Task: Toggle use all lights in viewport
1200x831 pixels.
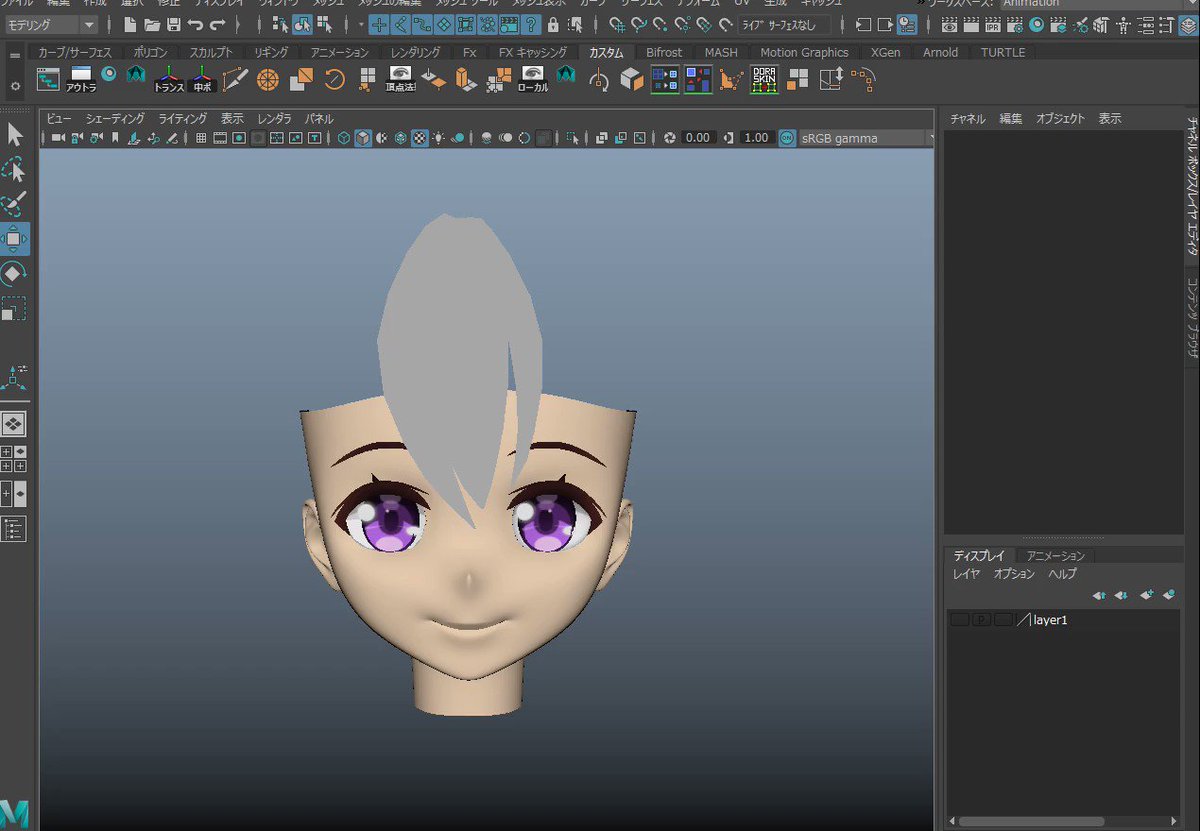Action: point(439,138)
